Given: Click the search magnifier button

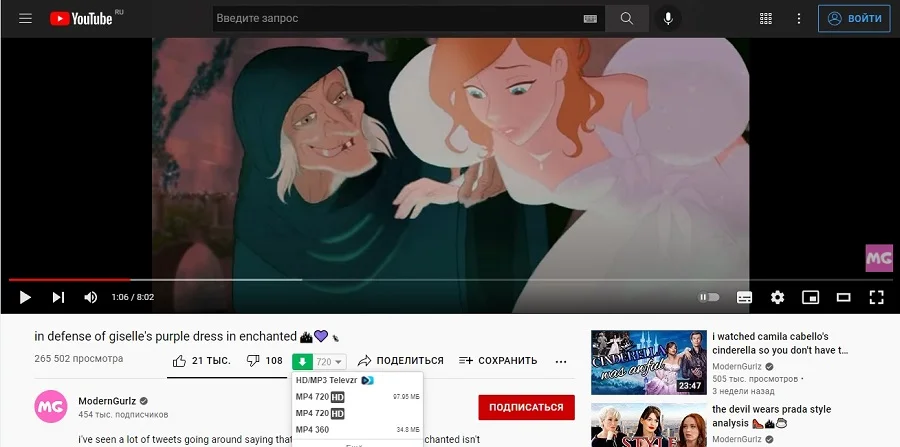Looking at the screenshot, I should click(x=627, y=18).
